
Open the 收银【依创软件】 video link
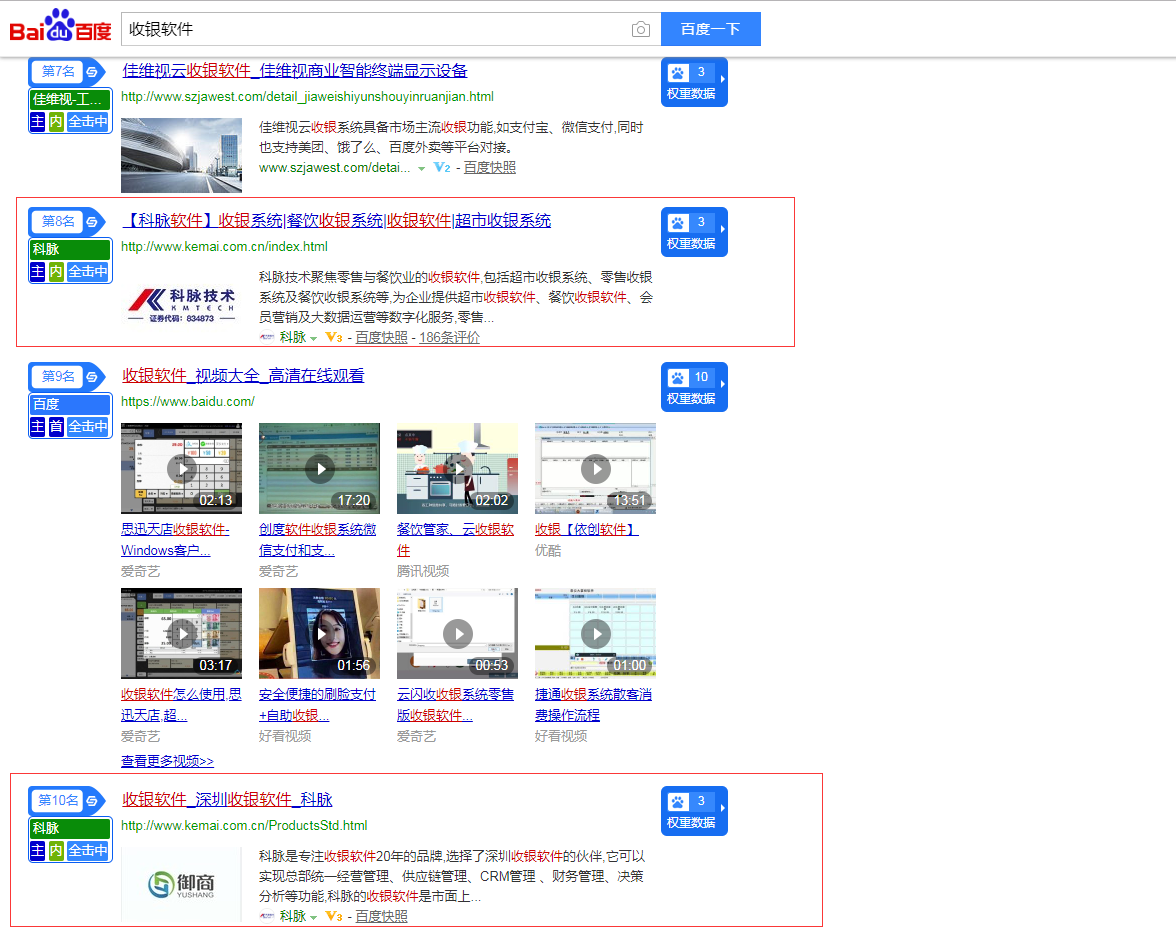[x=586, y=530]
